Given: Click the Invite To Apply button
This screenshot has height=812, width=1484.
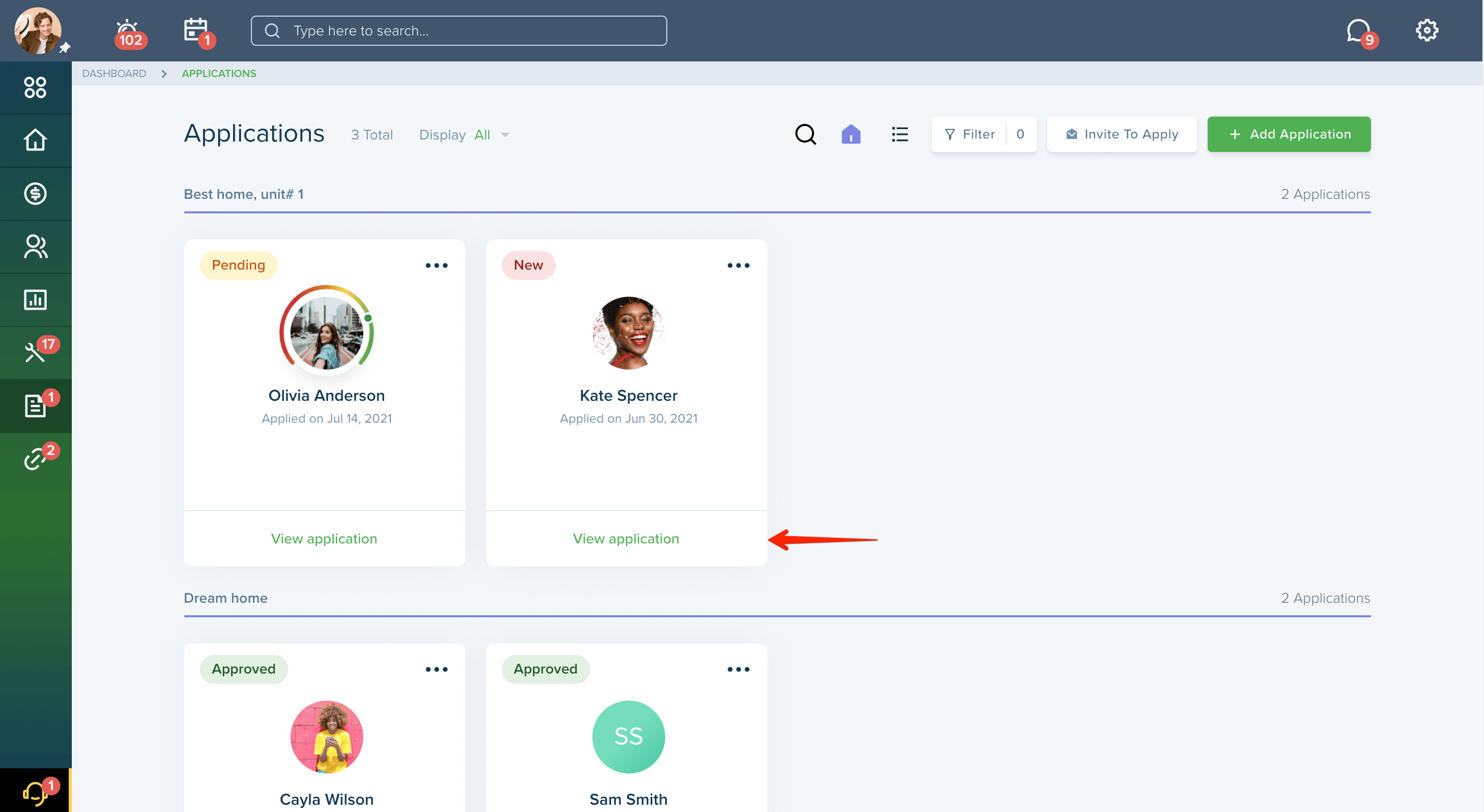Looking at the screenshot, I should click(x=1122, y=134).
